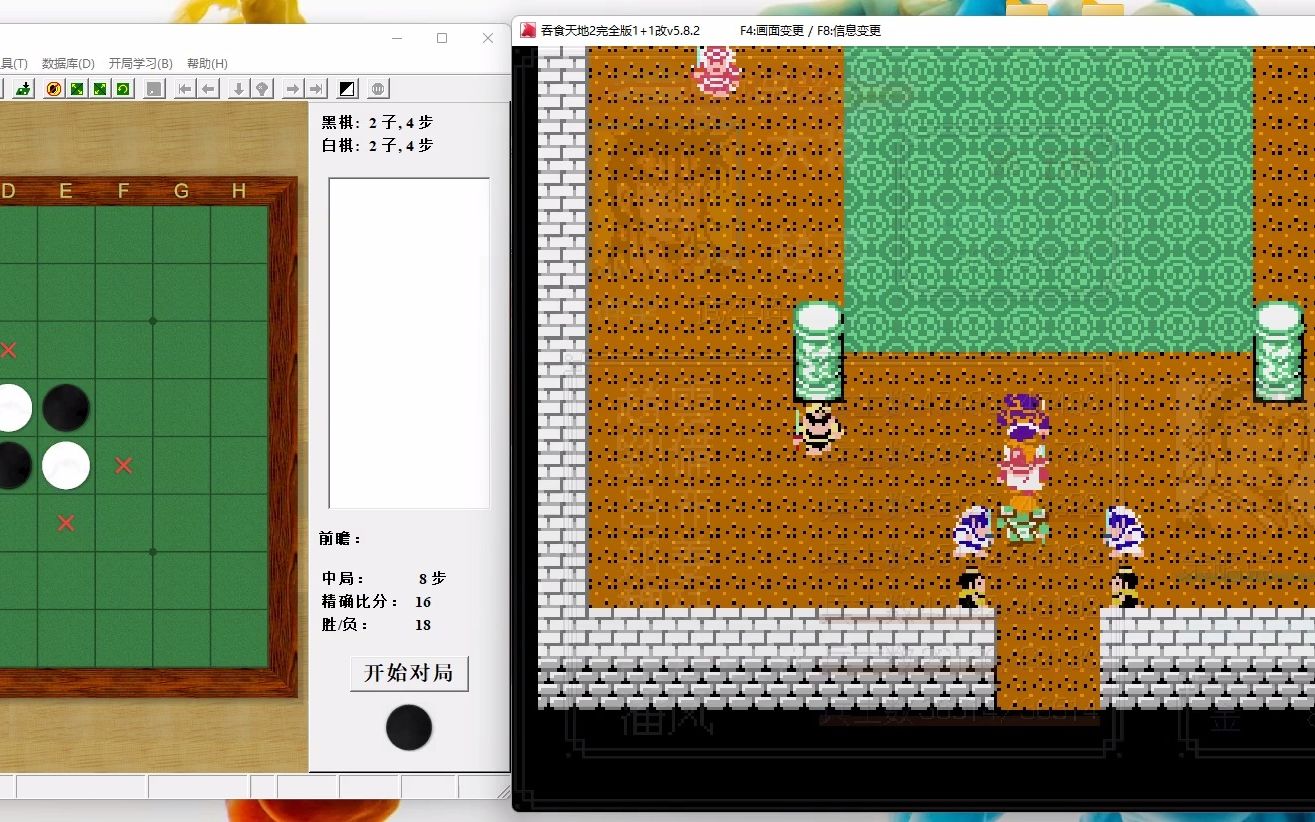This screenshot has width=1315, height=822.
Task: Click the gray square stop icon
Action: 153,89
